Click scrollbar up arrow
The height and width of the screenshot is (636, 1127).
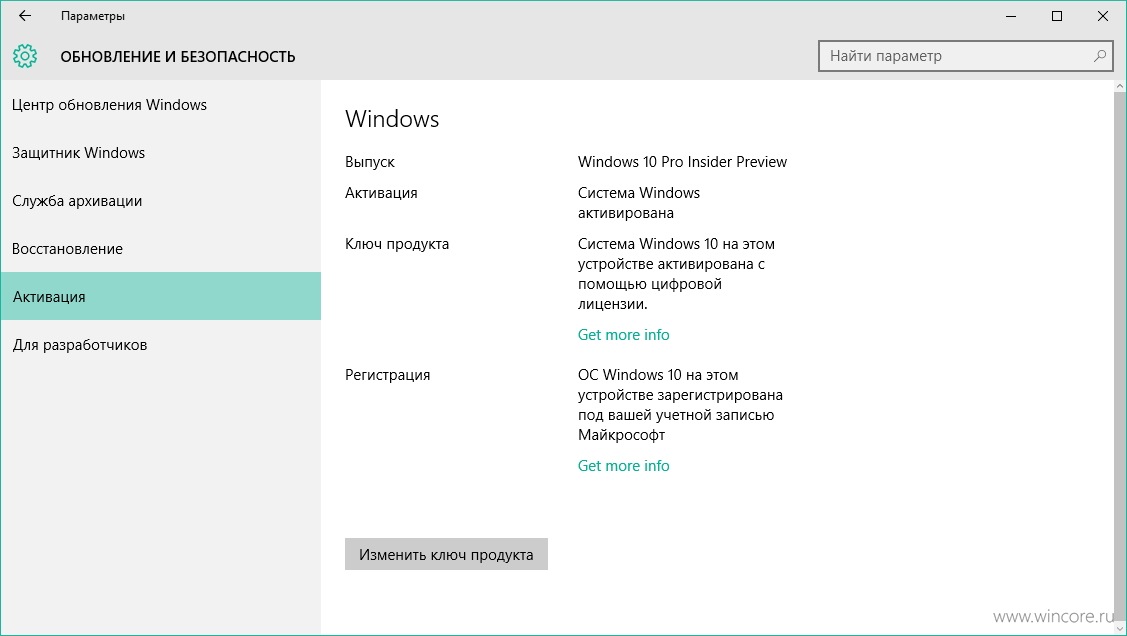pos(1120,86)
